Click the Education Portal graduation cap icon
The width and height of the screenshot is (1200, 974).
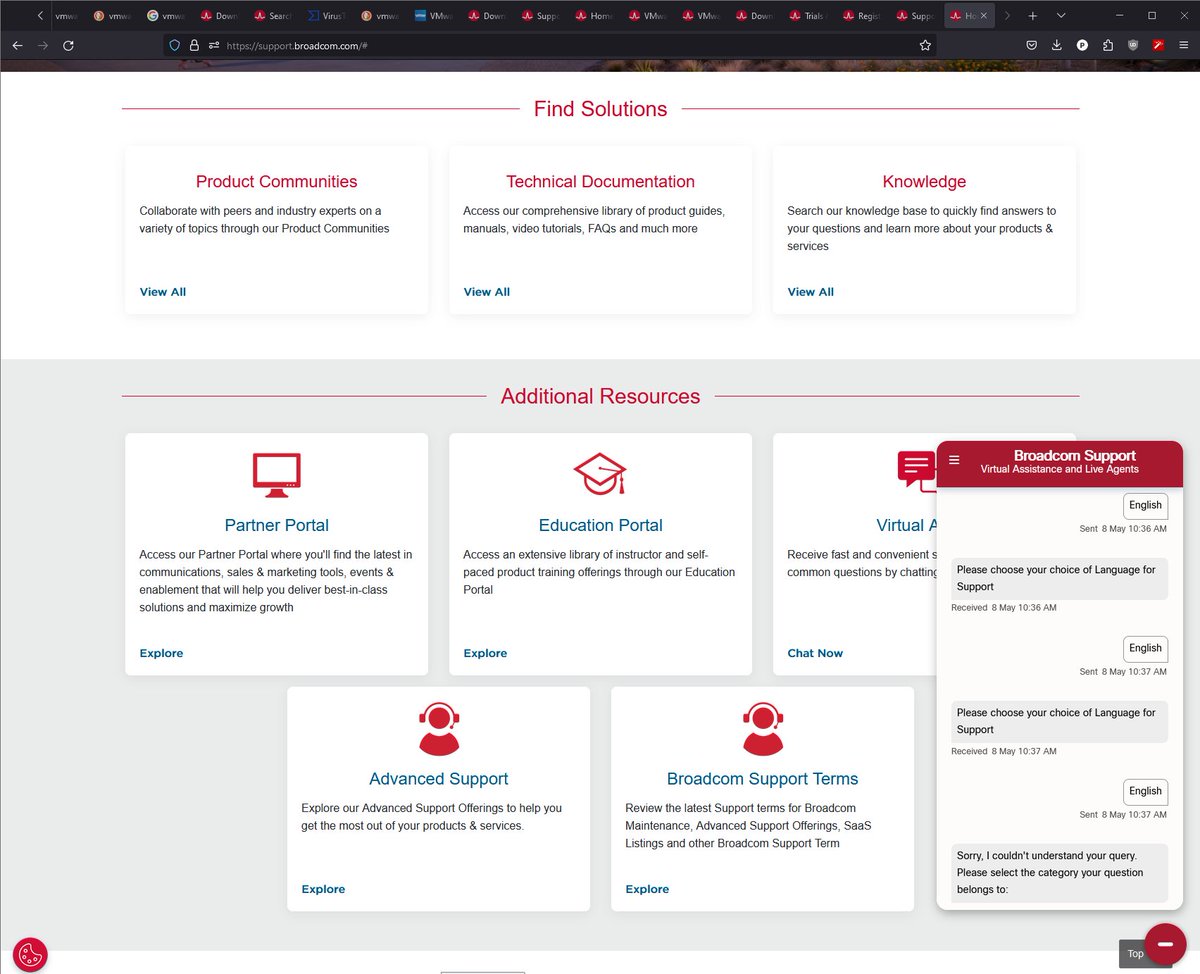pos(600,474)
